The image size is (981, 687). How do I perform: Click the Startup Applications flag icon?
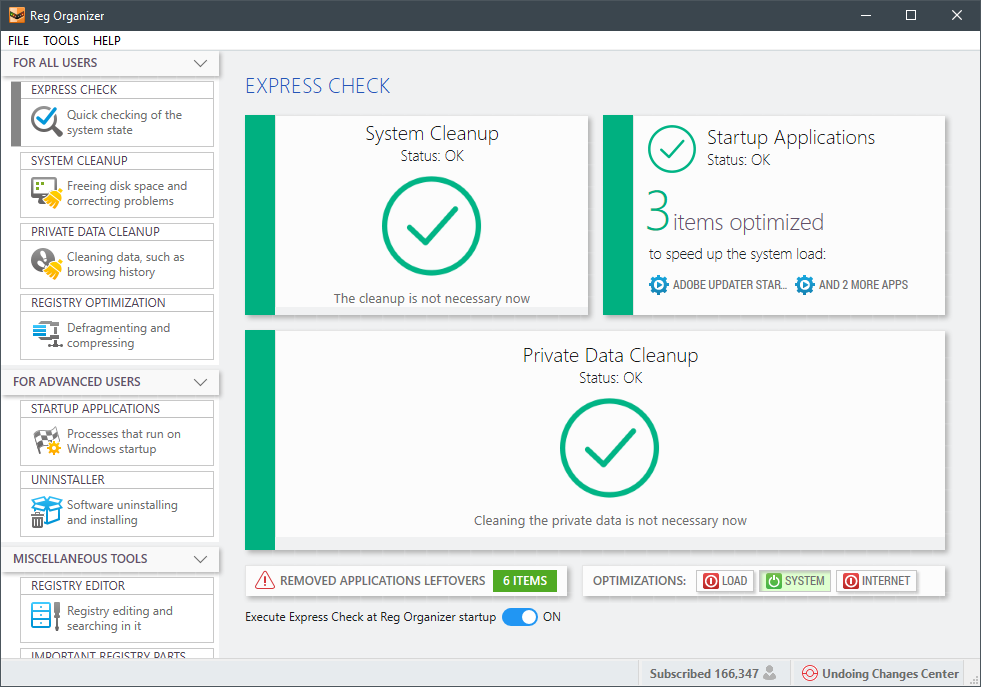tap(46, 441)
